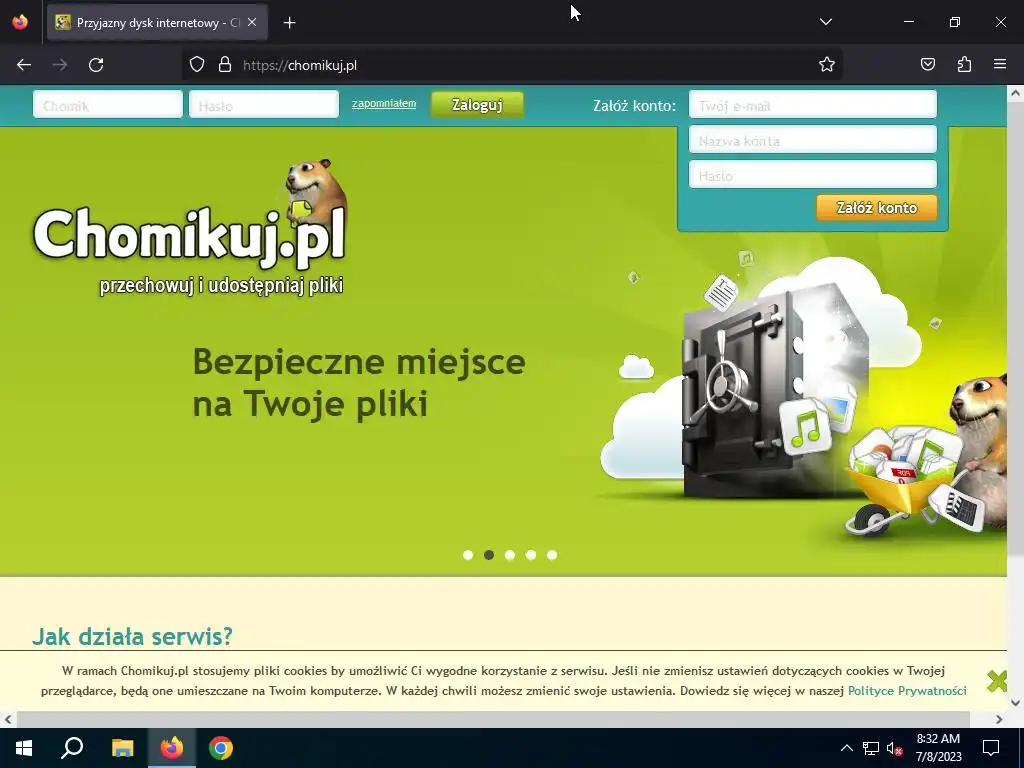
Task: Select the Przyjazny dysk internetowy tab
Action: [x=157, y=22]
